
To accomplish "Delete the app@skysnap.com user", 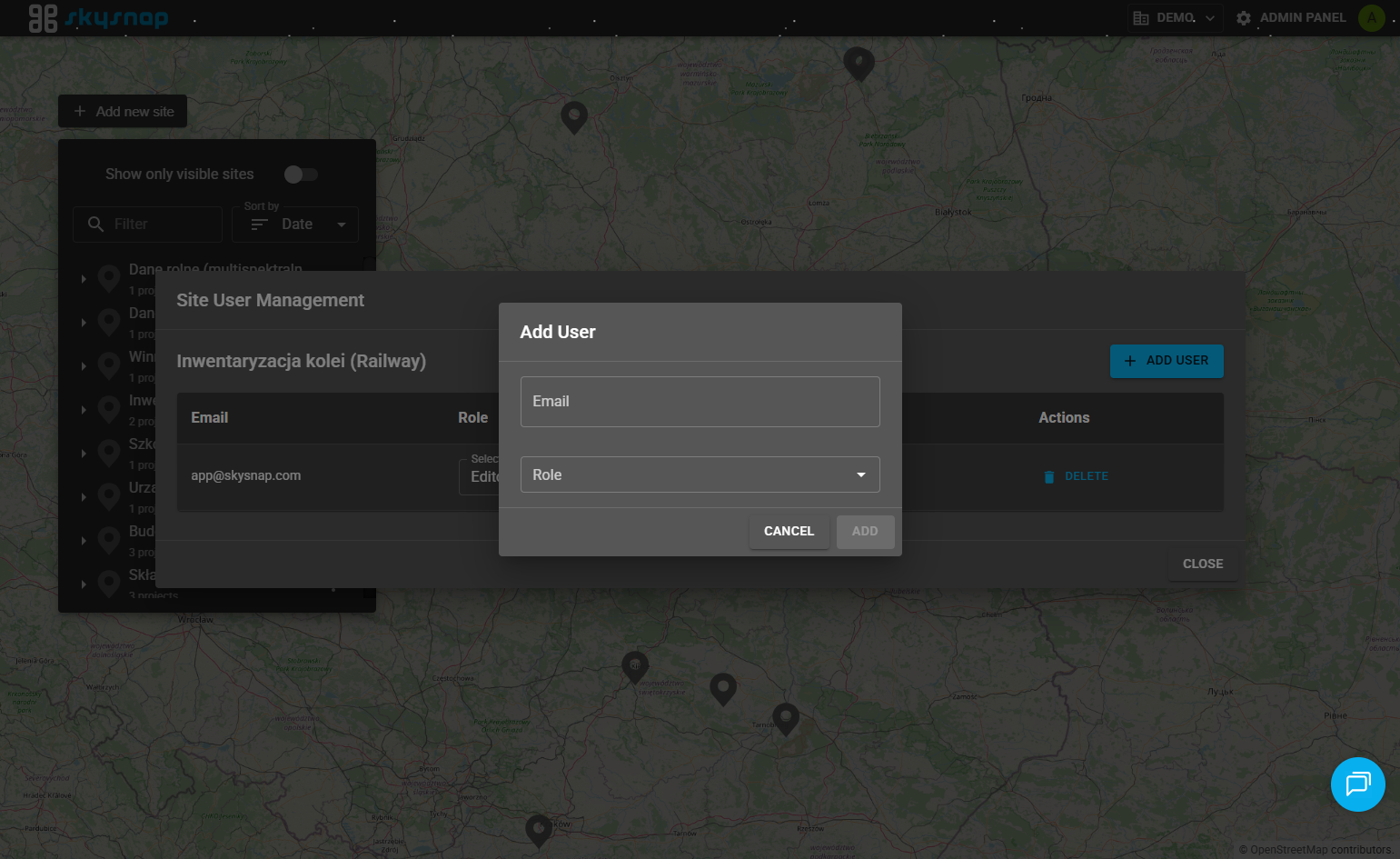I will point(1076,476).
